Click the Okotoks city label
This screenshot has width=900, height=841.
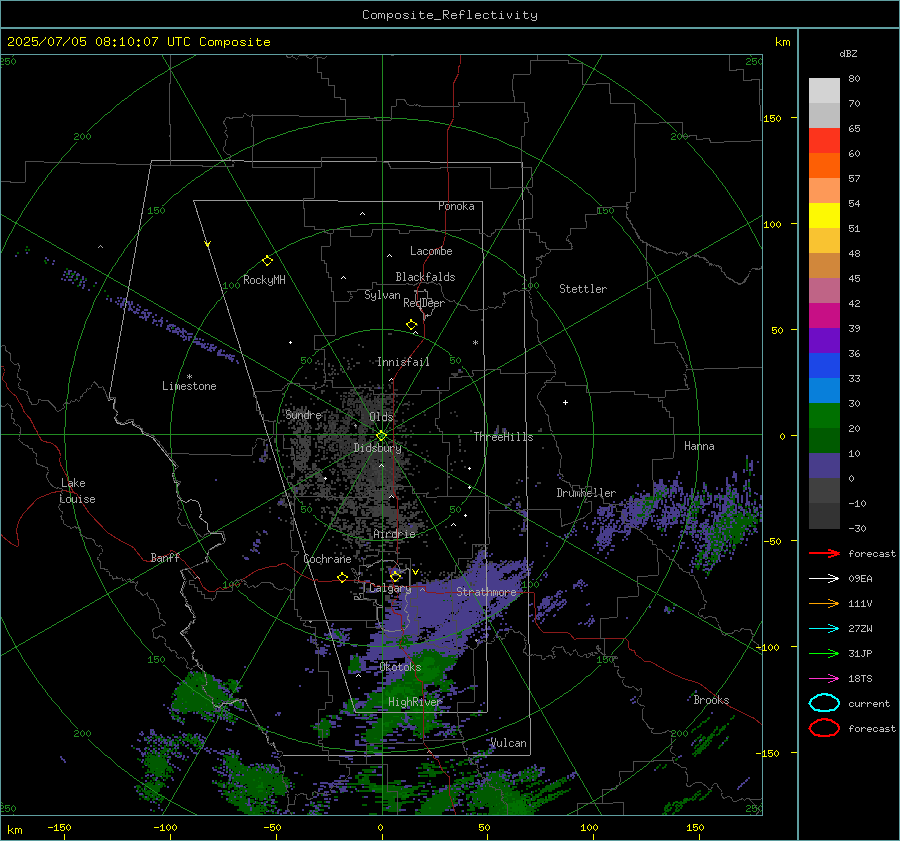coord(400,667)
